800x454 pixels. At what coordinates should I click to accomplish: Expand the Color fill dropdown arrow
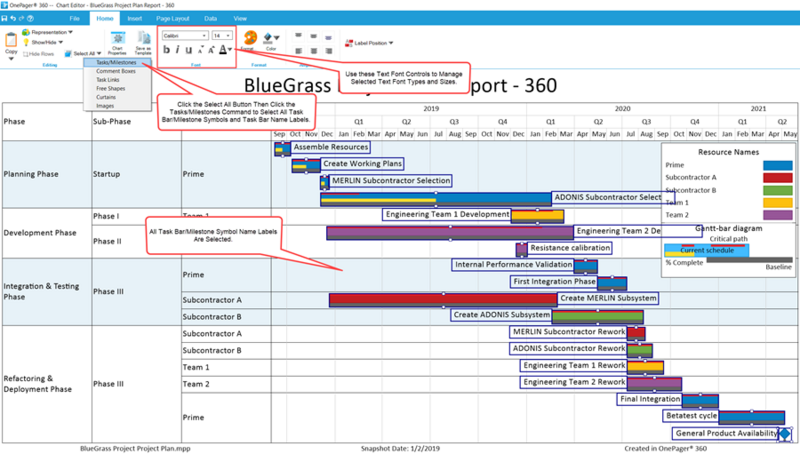coord(277,38)
